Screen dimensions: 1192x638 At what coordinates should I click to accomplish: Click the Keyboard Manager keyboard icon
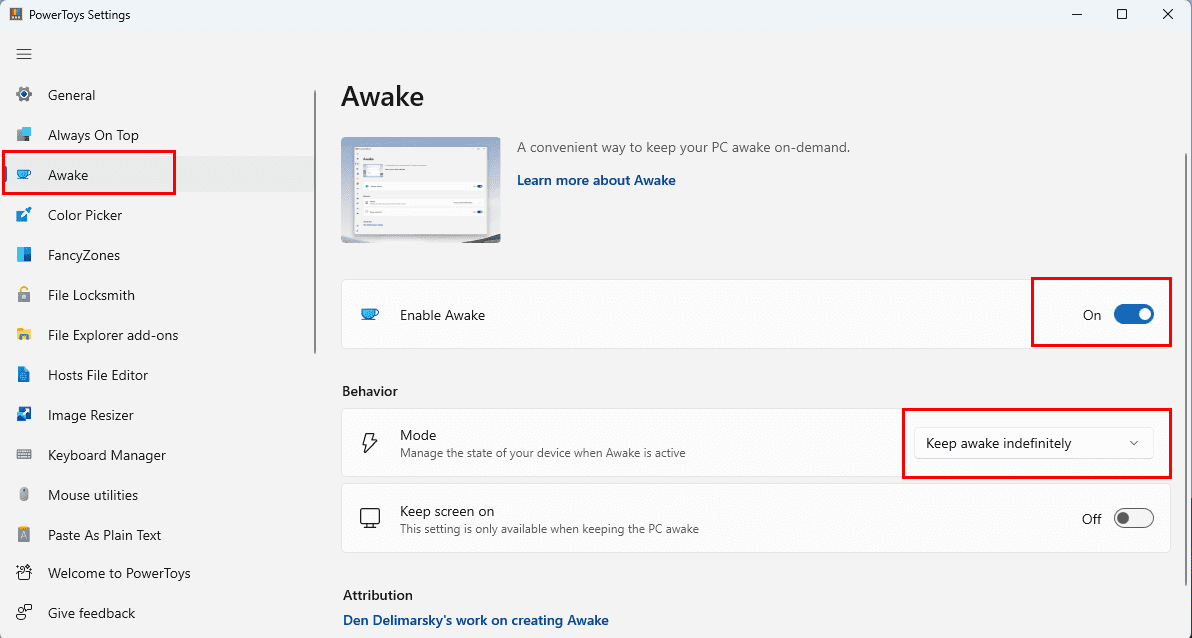[24, 455]
